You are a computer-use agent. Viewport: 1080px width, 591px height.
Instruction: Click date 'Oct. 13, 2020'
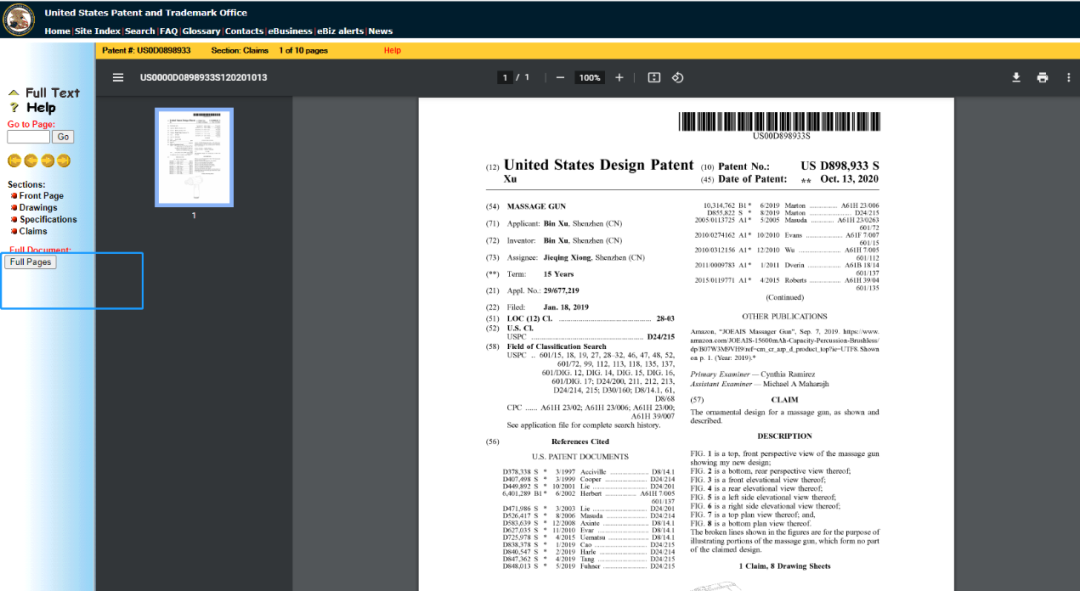point(849,179)
